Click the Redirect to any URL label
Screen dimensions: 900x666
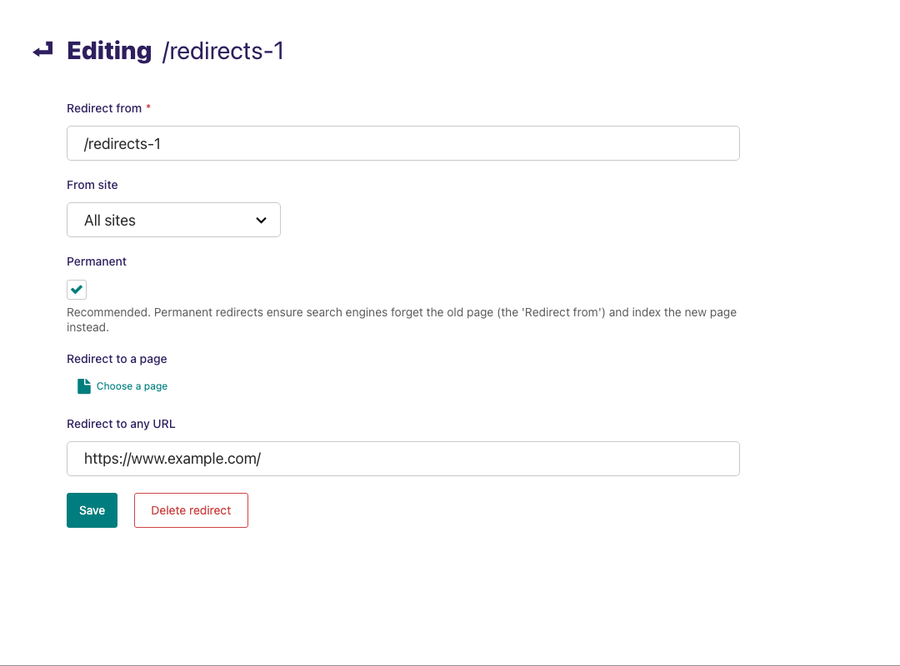click(121, 424)
